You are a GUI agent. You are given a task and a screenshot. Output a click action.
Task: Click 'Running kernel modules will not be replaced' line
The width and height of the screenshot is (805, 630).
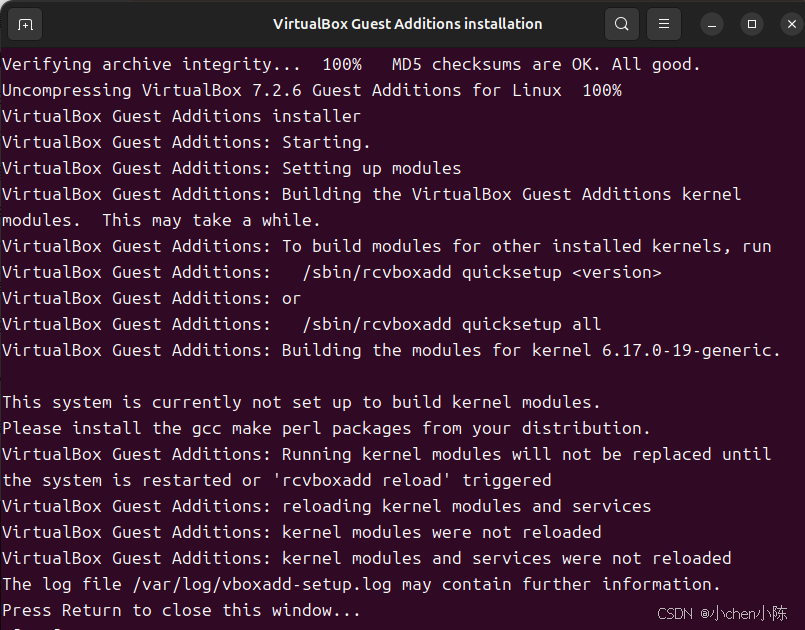coord(387,455)
